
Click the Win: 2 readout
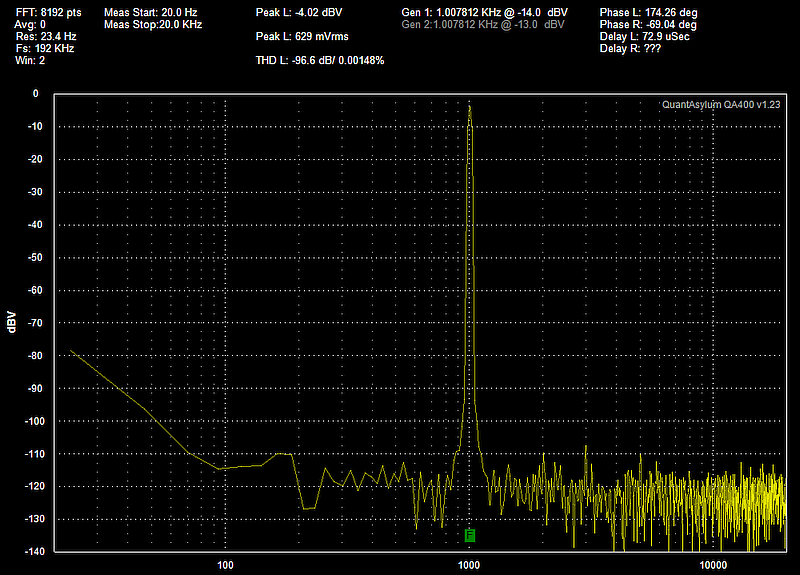click(30, 60)
